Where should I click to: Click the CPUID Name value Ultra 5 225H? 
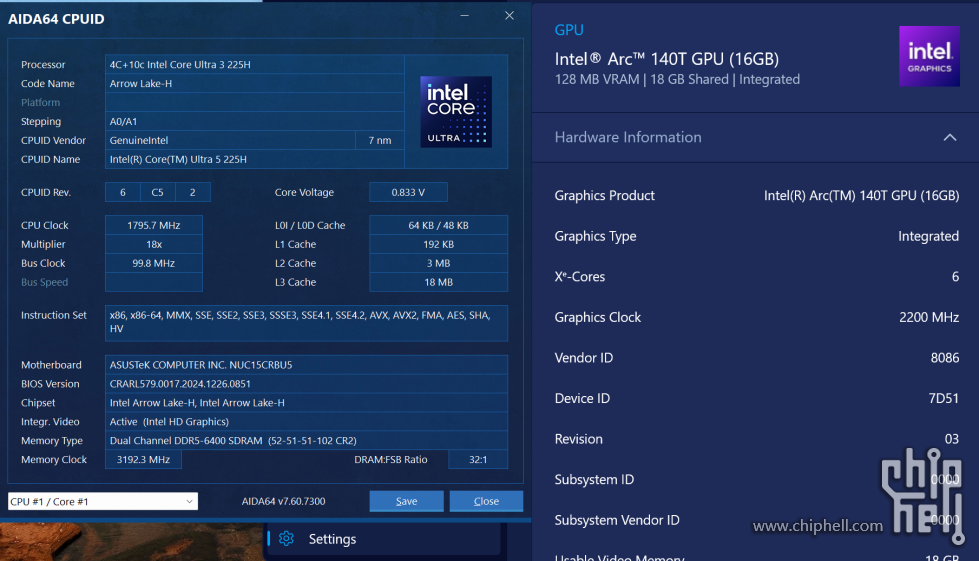(x=255, y=159)
